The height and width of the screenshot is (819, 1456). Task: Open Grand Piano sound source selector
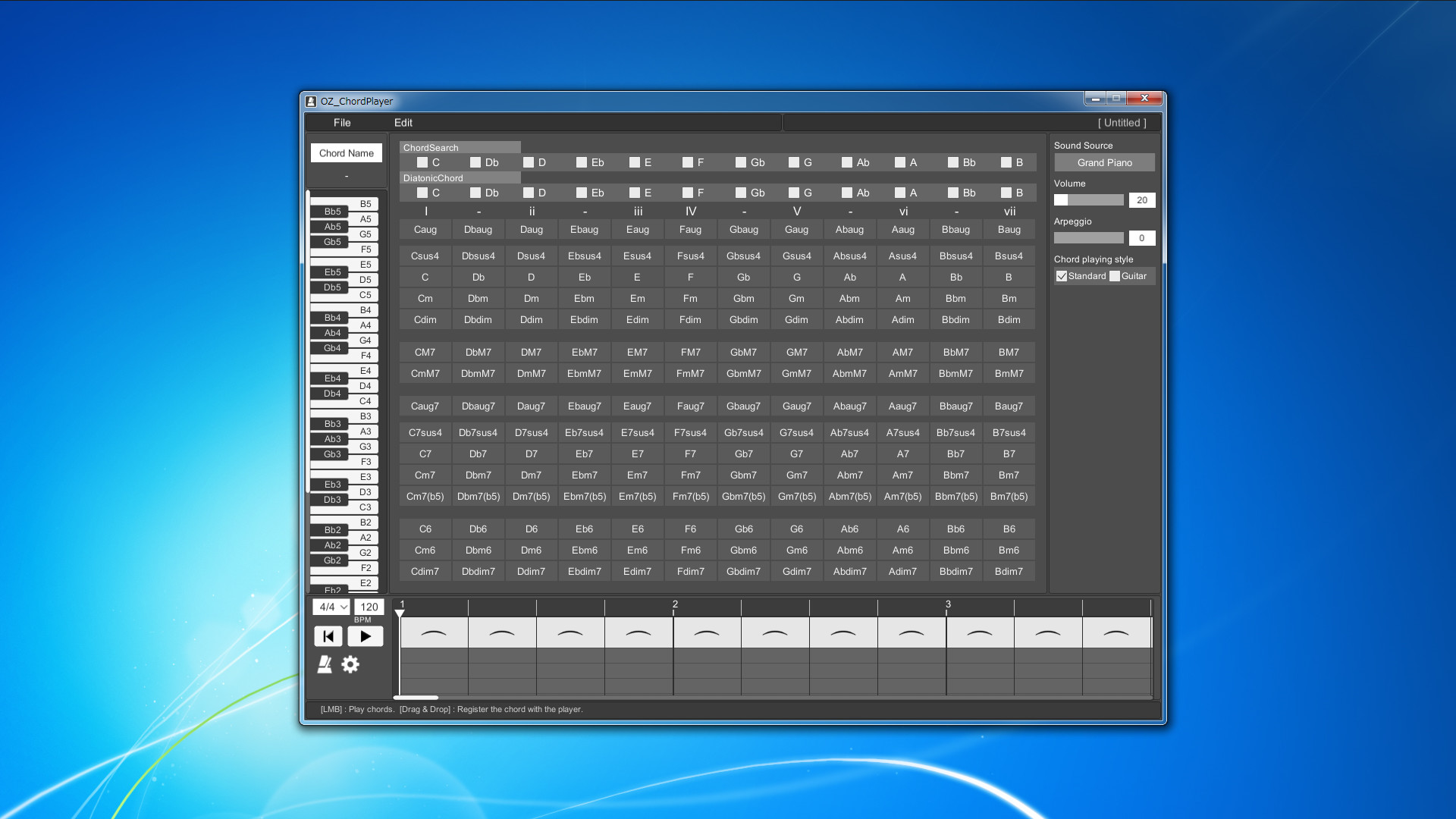point(1104,162)
